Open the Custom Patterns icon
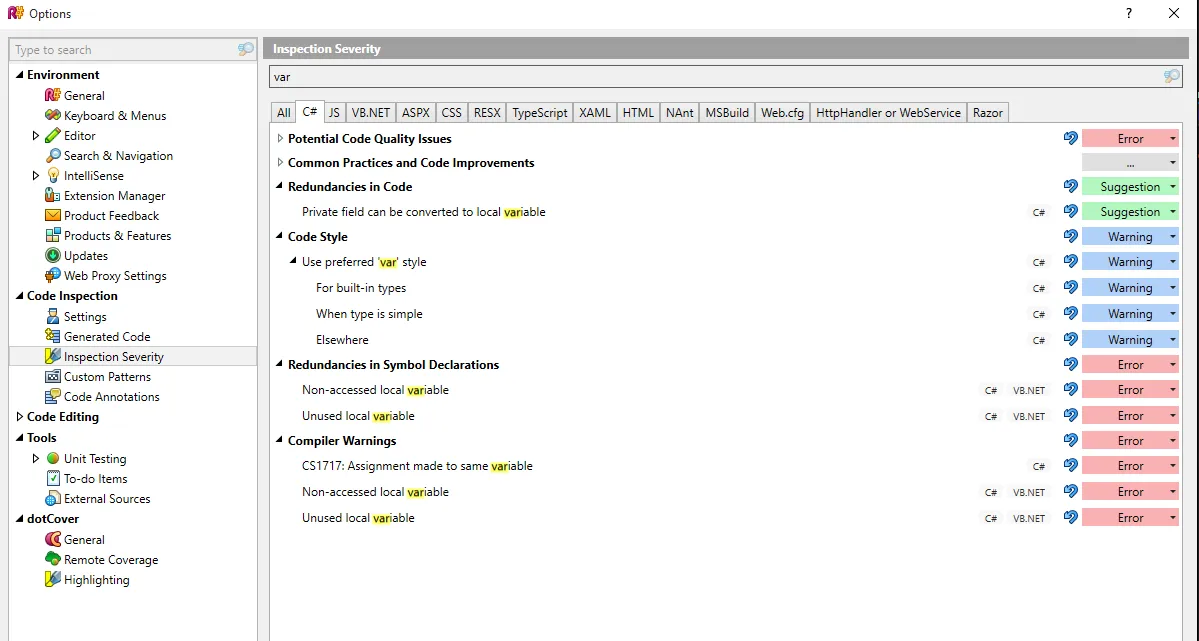Image resolution: width=1199 pixels, height=641 pixels. [x=53, y=376]
